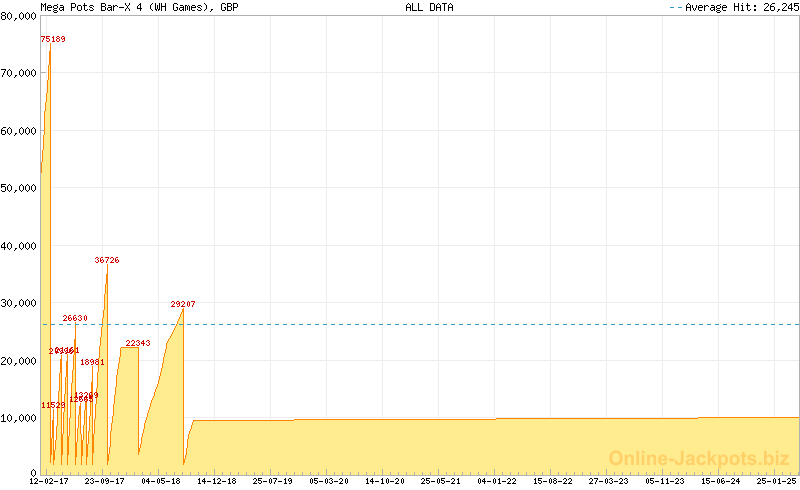Click the 80,000 y-axis label
The width and height of the screenshot is (800, 490).
click(x=19, y=16)
